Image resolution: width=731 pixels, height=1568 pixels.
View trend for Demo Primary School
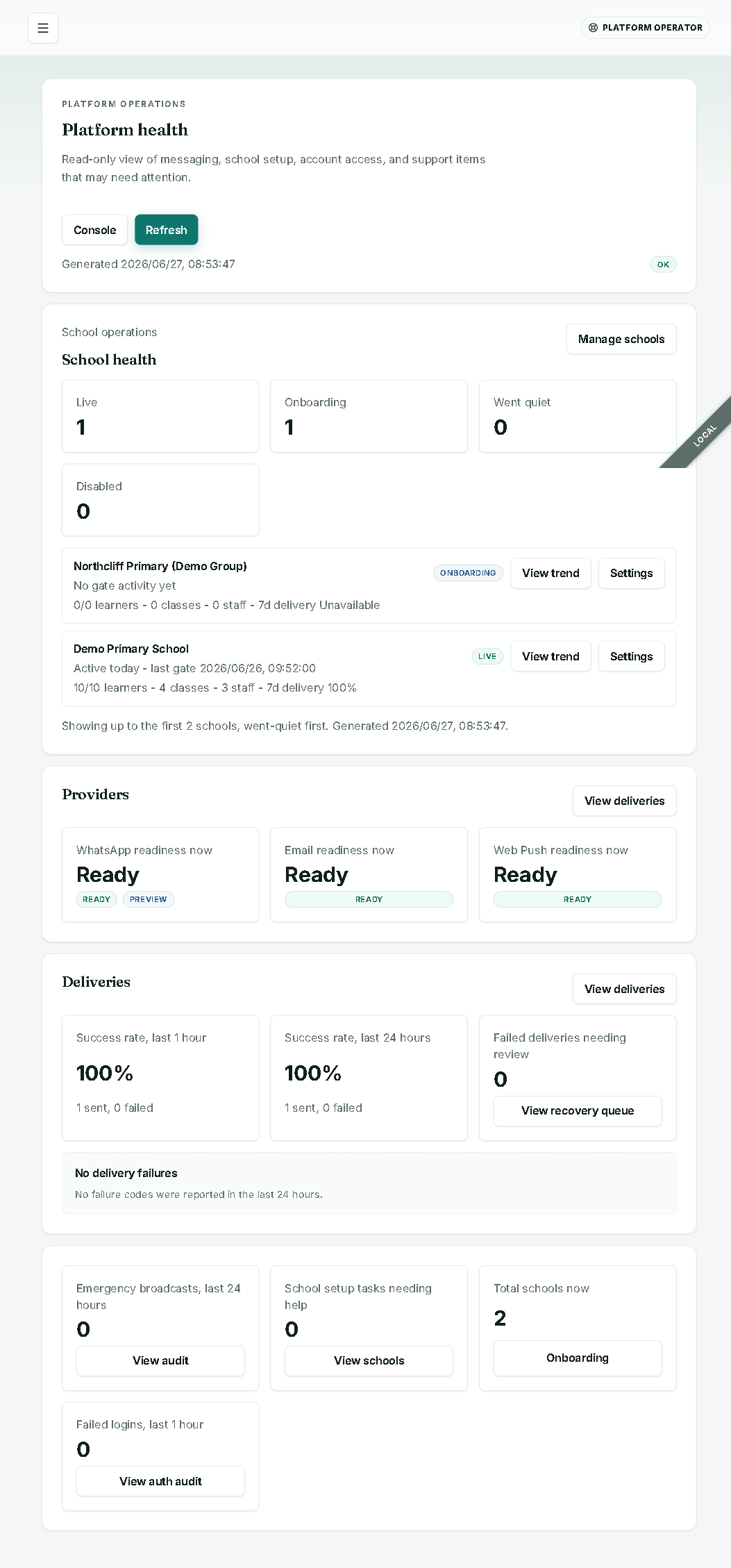pyautogui.click(x=551, y=656)
